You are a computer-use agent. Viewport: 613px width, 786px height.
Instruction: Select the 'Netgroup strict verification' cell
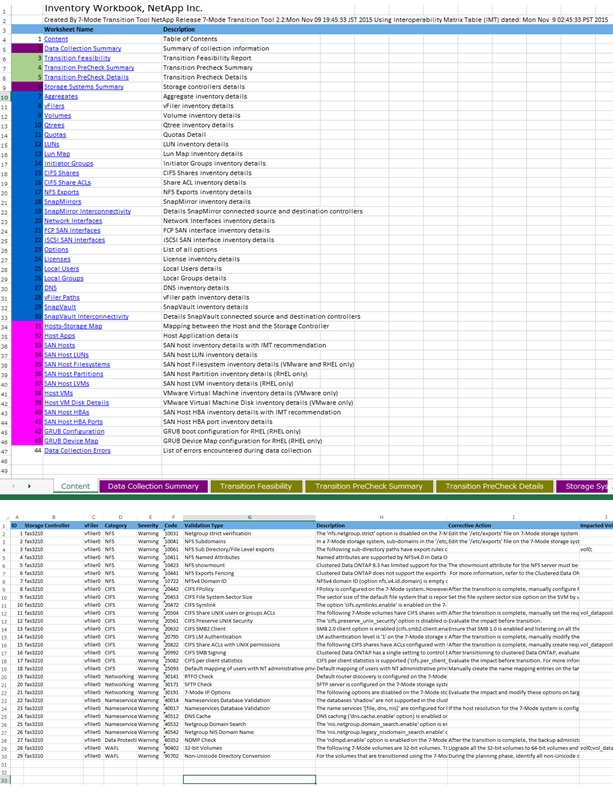249,533
